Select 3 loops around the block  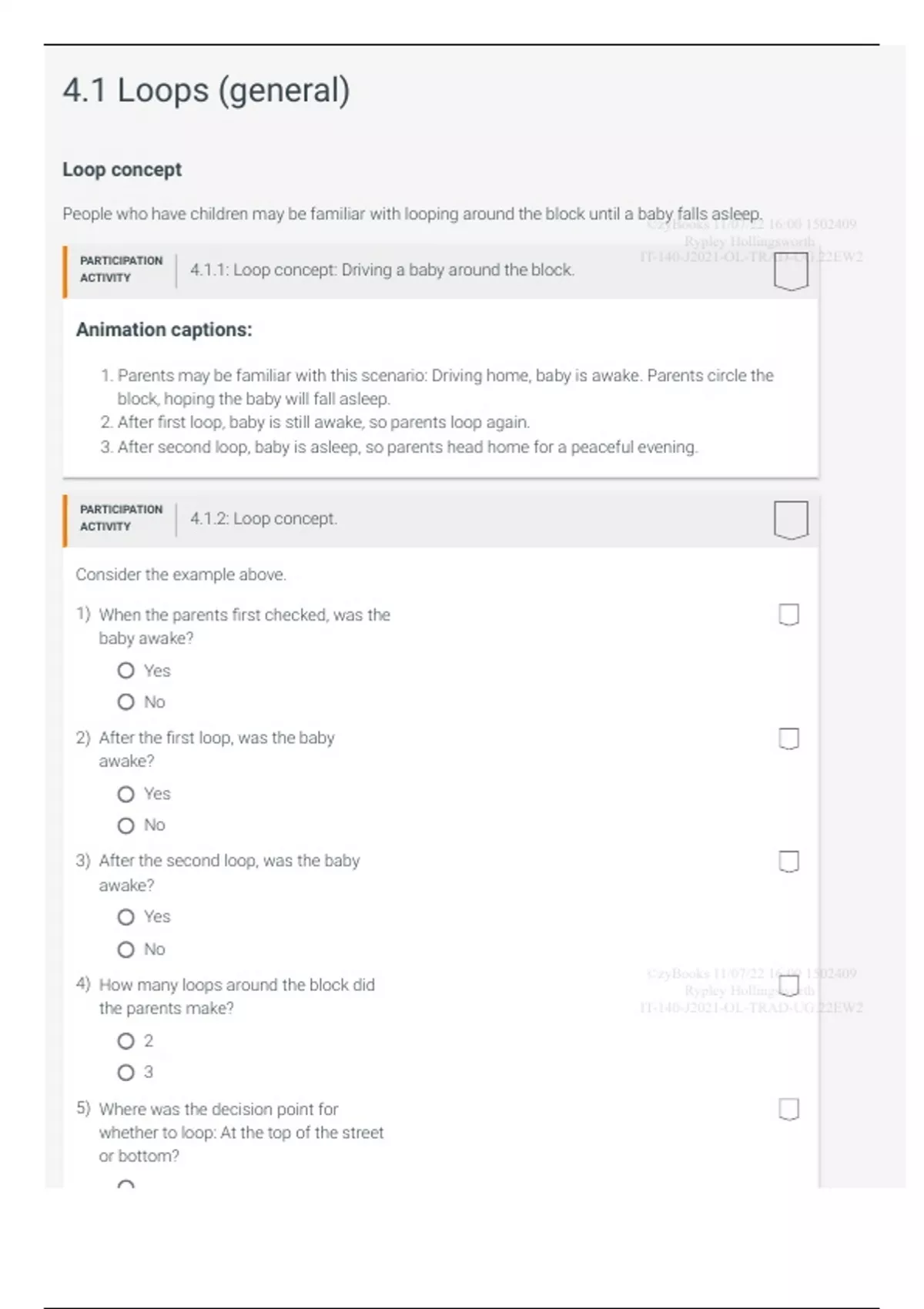coord(126,1073)
